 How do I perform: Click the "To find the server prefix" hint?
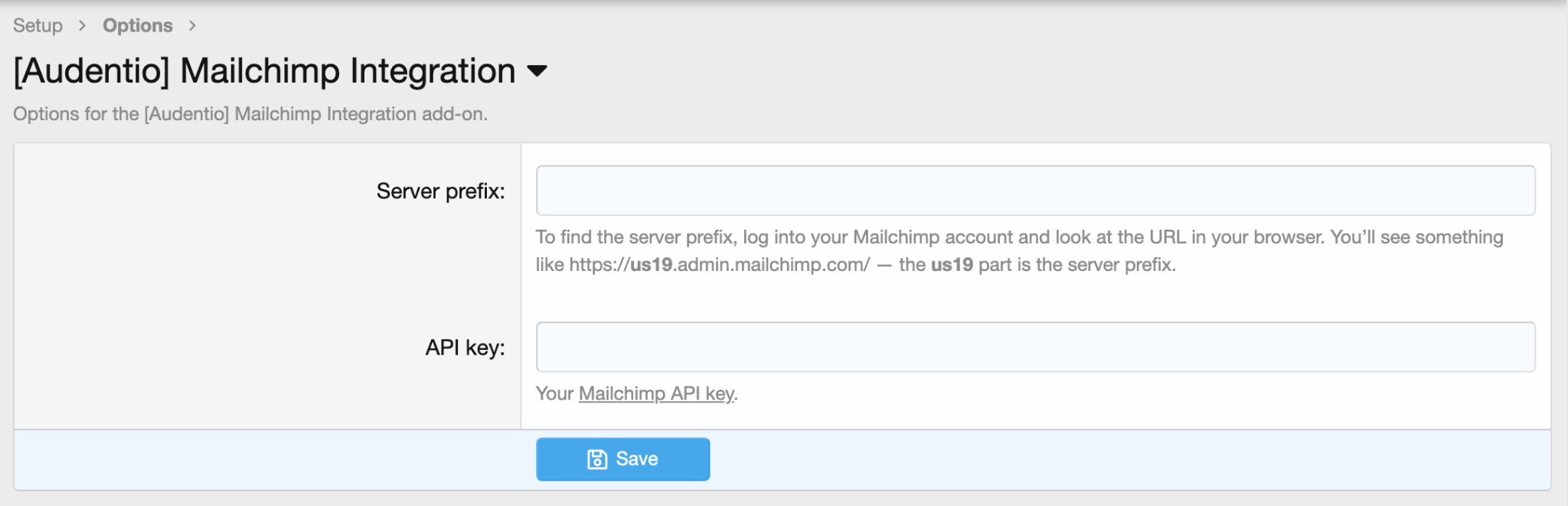635,237
